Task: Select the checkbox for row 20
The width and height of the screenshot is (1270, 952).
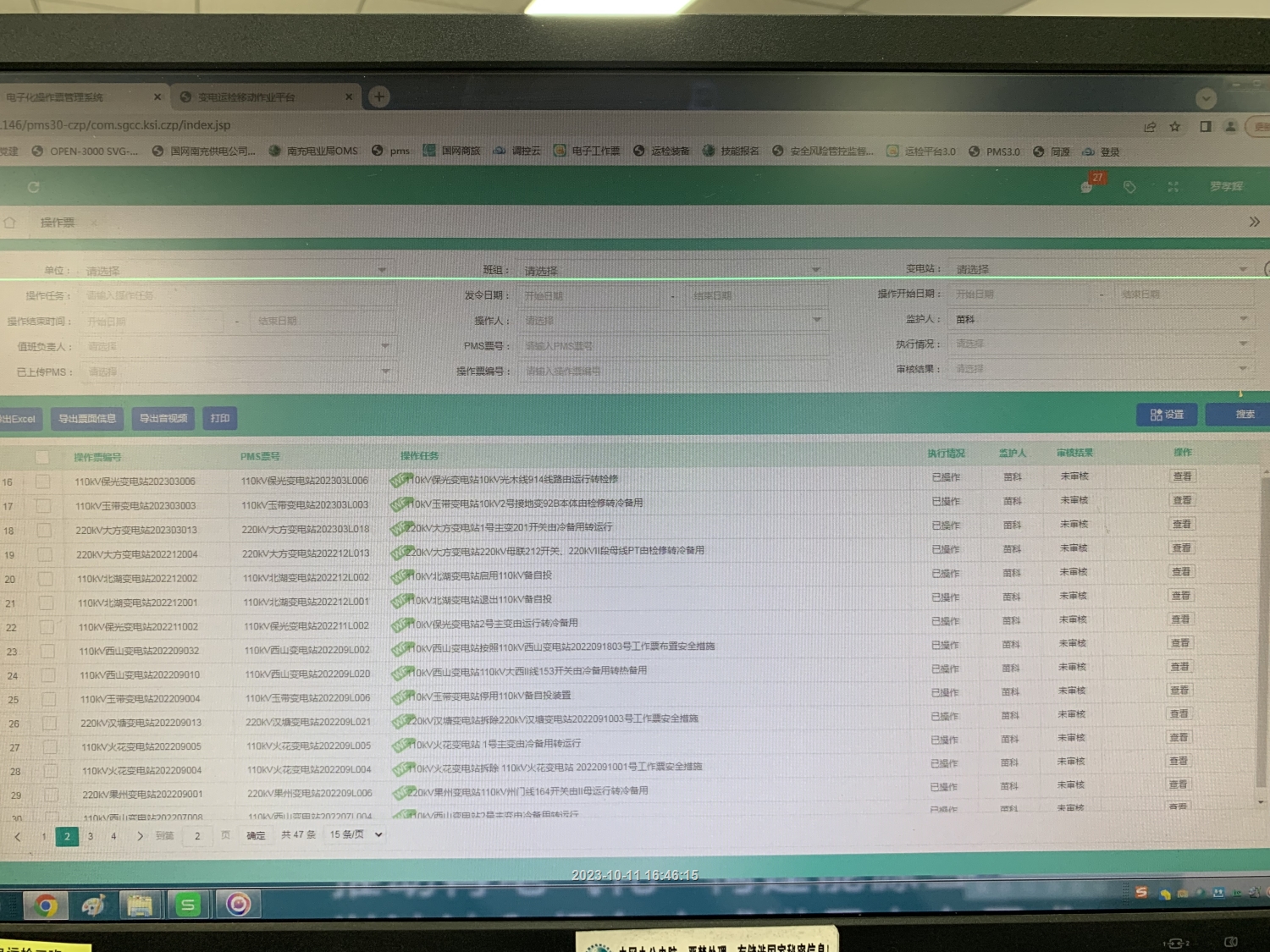Action: point(46,579)
